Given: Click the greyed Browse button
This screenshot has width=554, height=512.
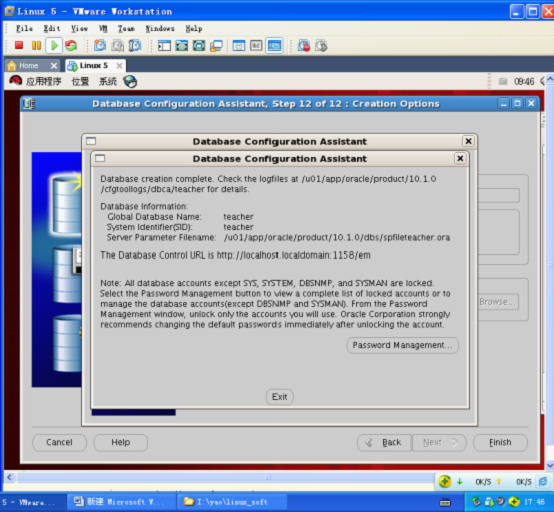Looking at the screenshot, I should [498, 302].
